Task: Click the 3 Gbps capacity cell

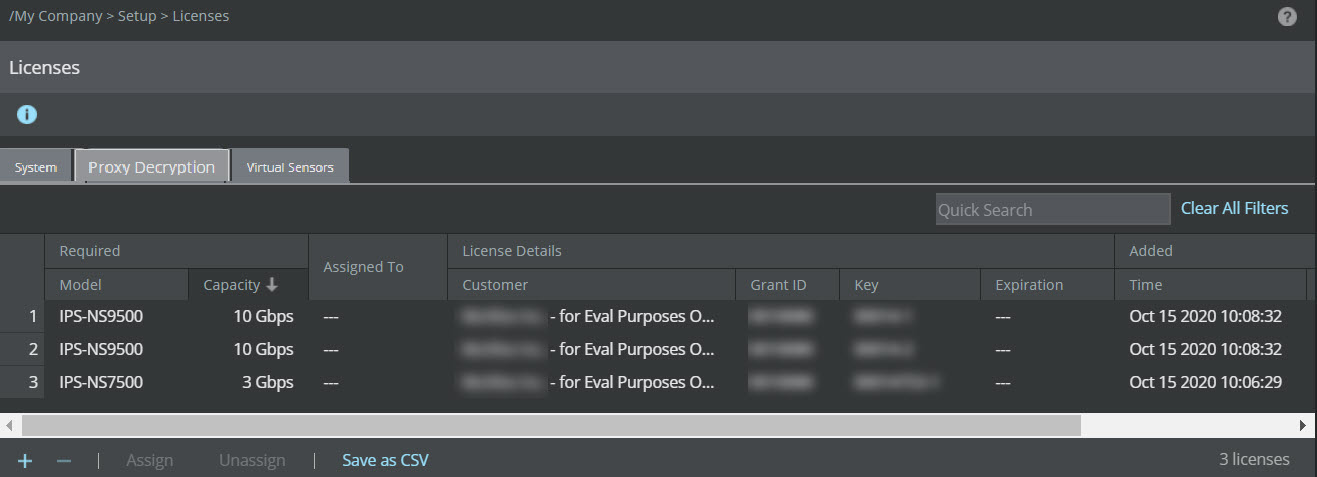Action: (x=268, y=382)
